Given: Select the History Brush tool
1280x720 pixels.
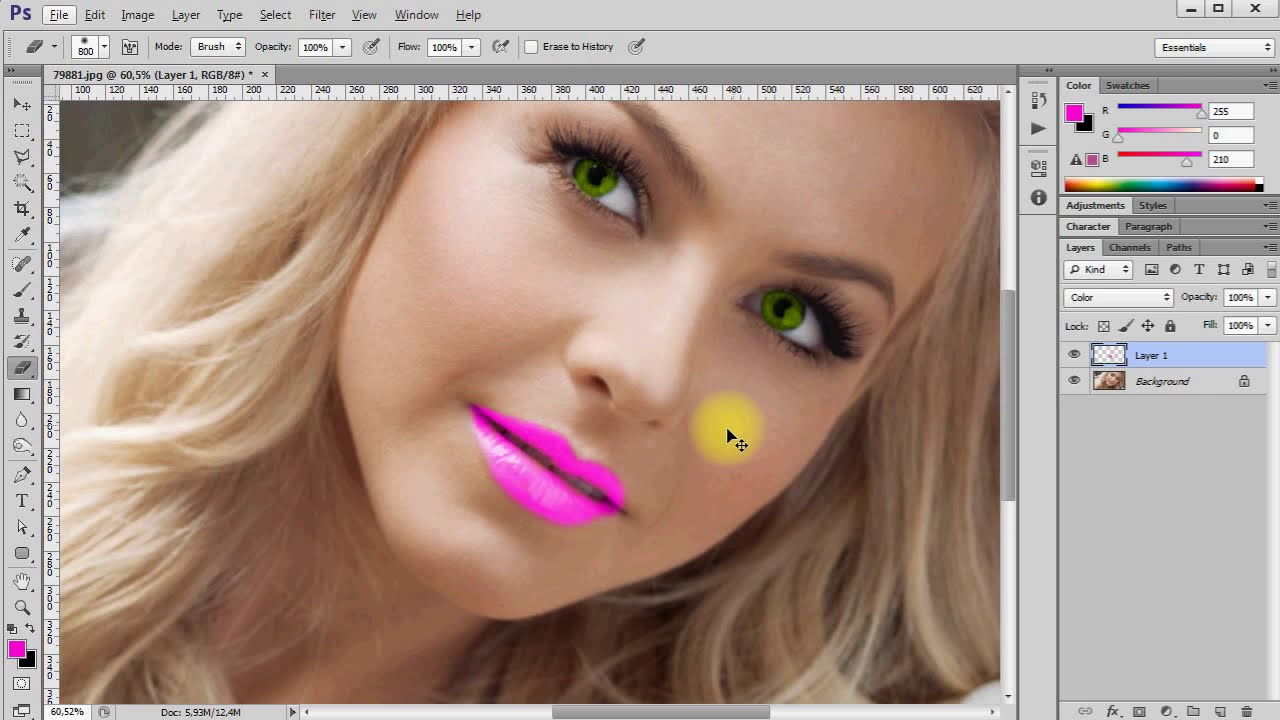Looking at the screenshot, I should tap(22, 342).
